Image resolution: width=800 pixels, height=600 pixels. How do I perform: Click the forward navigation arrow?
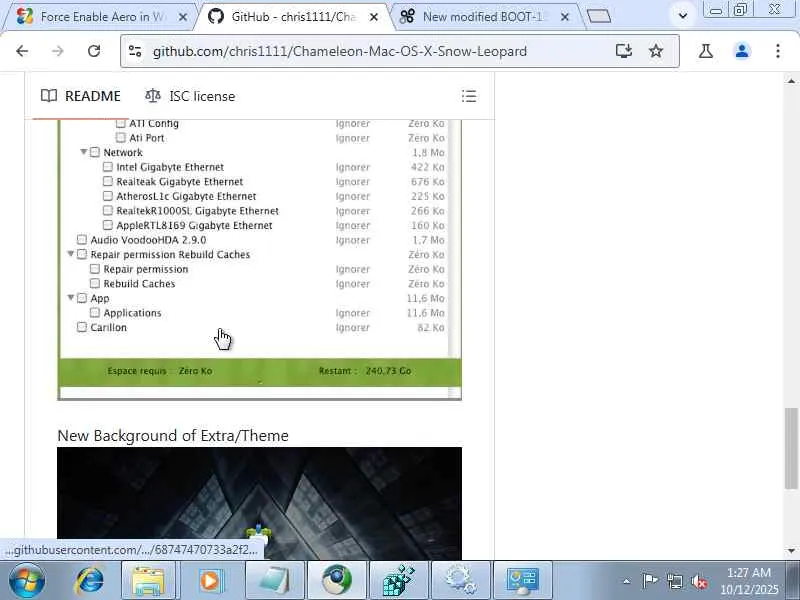(x=58, y=51)
